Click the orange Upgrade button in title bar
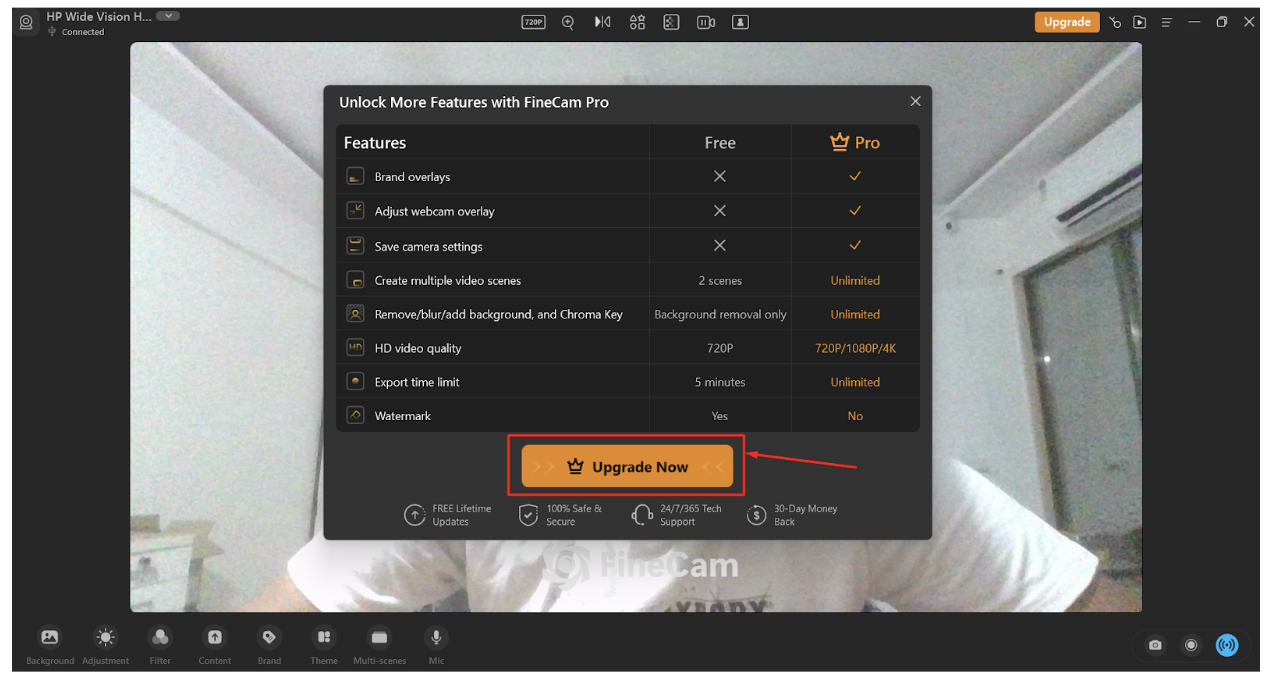The image size is (1268, 682). (x=1067, y=22)
